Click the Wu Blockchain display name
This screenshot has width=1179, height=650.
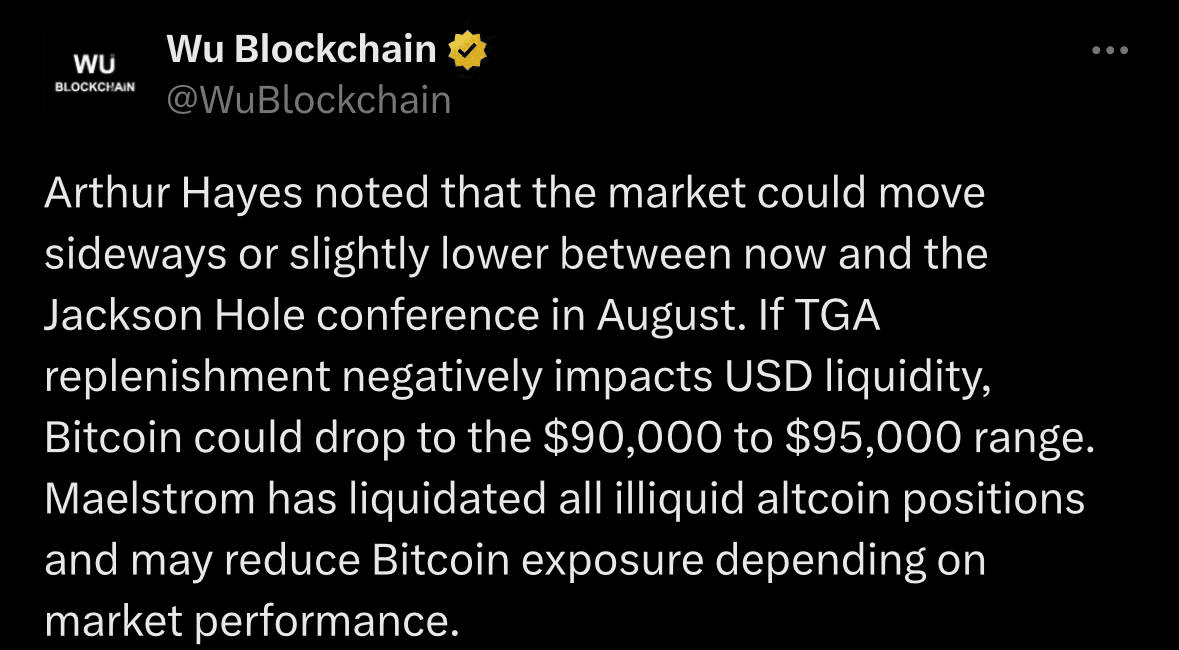[302, 50]
